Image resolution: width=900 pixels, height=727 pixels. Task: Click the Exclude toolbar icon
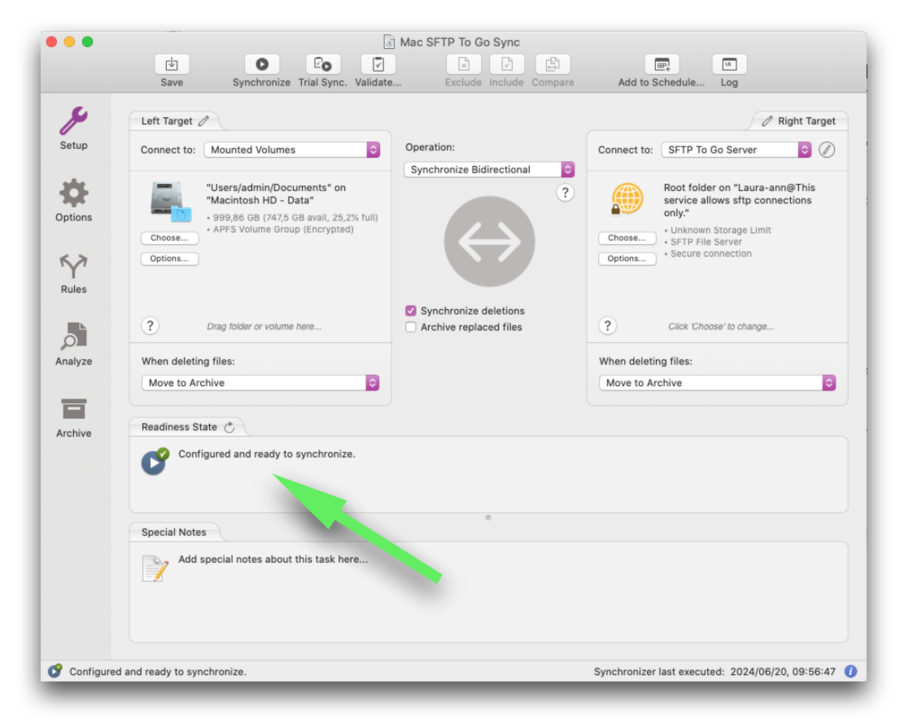click(463, 64)
